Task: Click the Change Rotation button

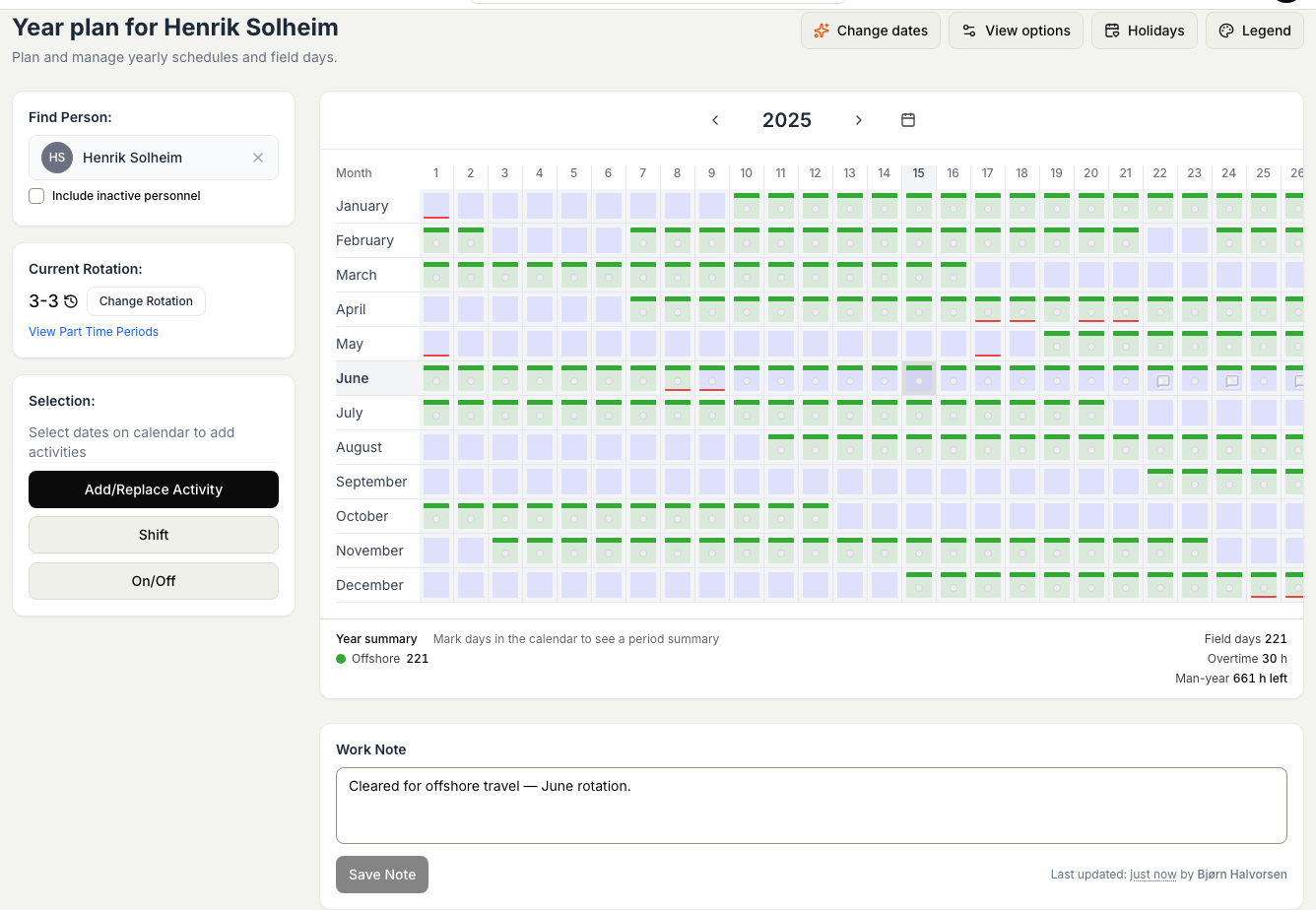Action: 146,301
